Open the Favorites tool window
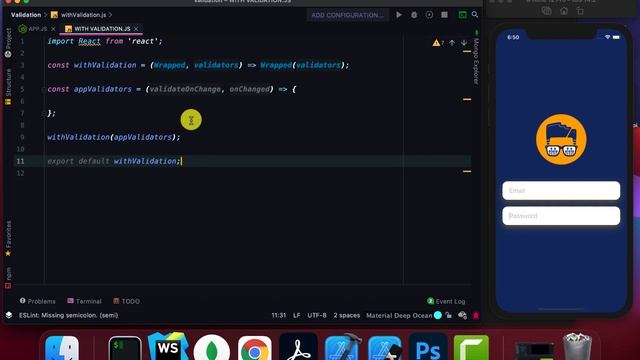640x360 pixels. [x=8, y=239]
